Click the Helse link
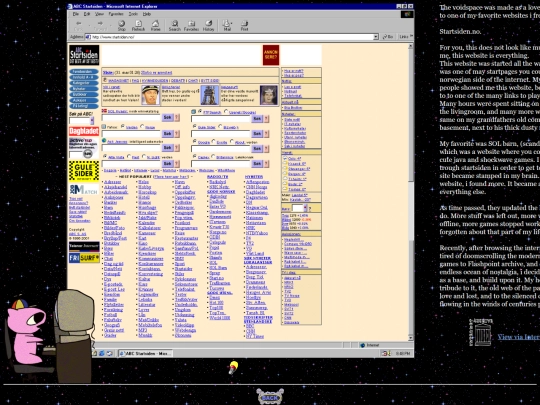540x405 pixels. [144, 182]
